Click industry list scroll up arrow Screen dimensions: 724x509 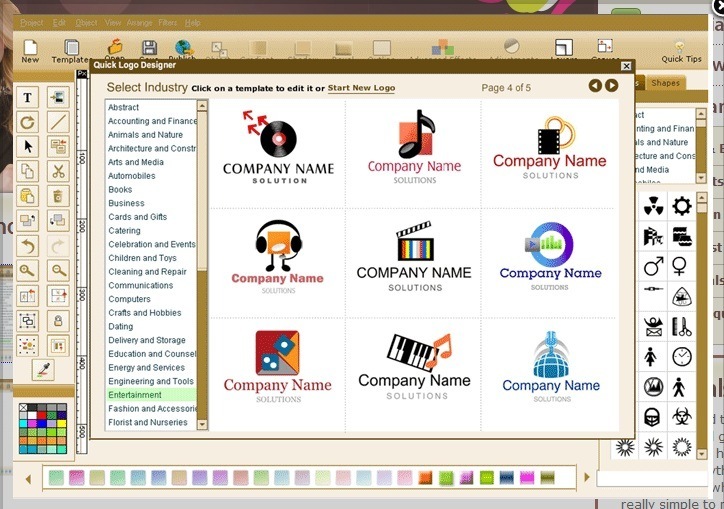tap(202, 106)
